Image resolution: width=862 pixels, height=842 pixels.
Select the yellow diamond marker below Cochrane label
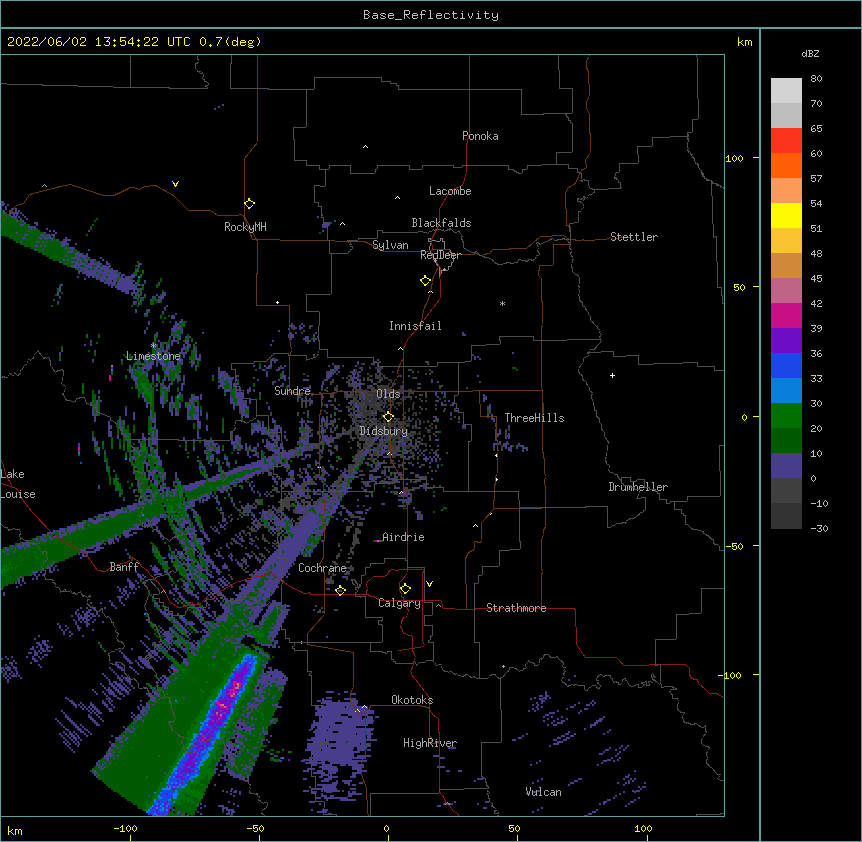click(340, 590)
